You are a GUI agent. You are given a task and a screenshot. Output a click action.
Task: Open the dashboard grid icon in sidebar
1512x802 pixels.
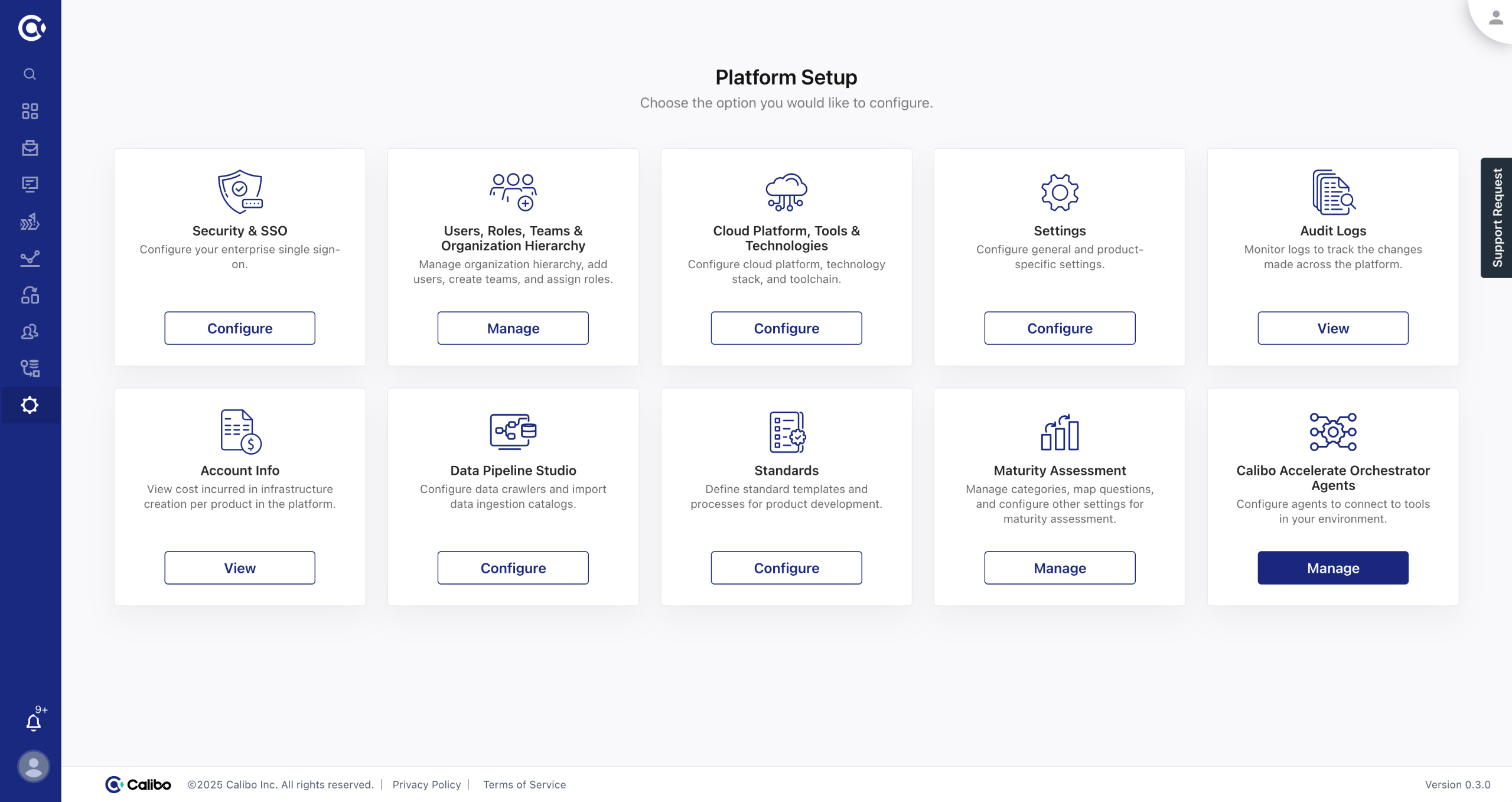click(x=30, y=111)
